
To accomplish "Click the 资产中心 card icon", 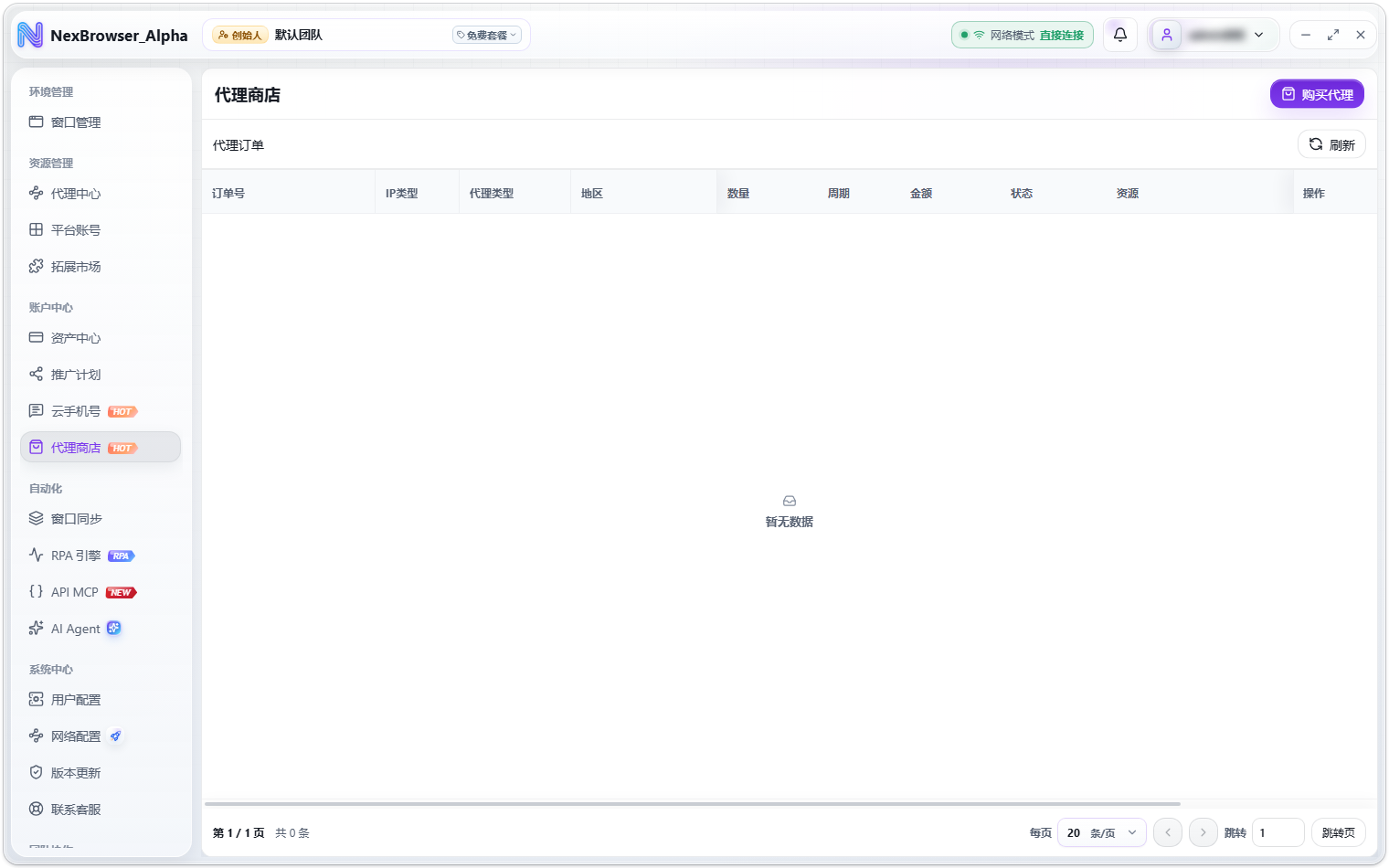I will pos(37,338).
